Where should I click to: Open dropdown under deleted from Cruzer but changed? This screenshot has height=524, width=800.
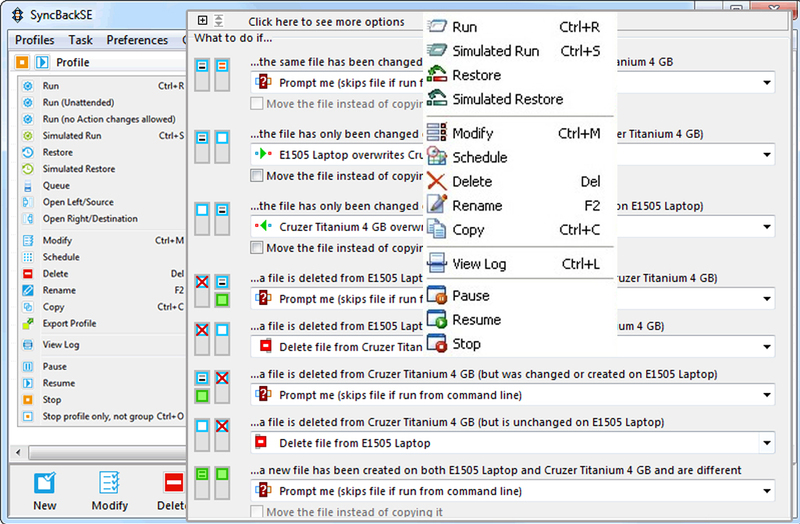pos(767,395)
